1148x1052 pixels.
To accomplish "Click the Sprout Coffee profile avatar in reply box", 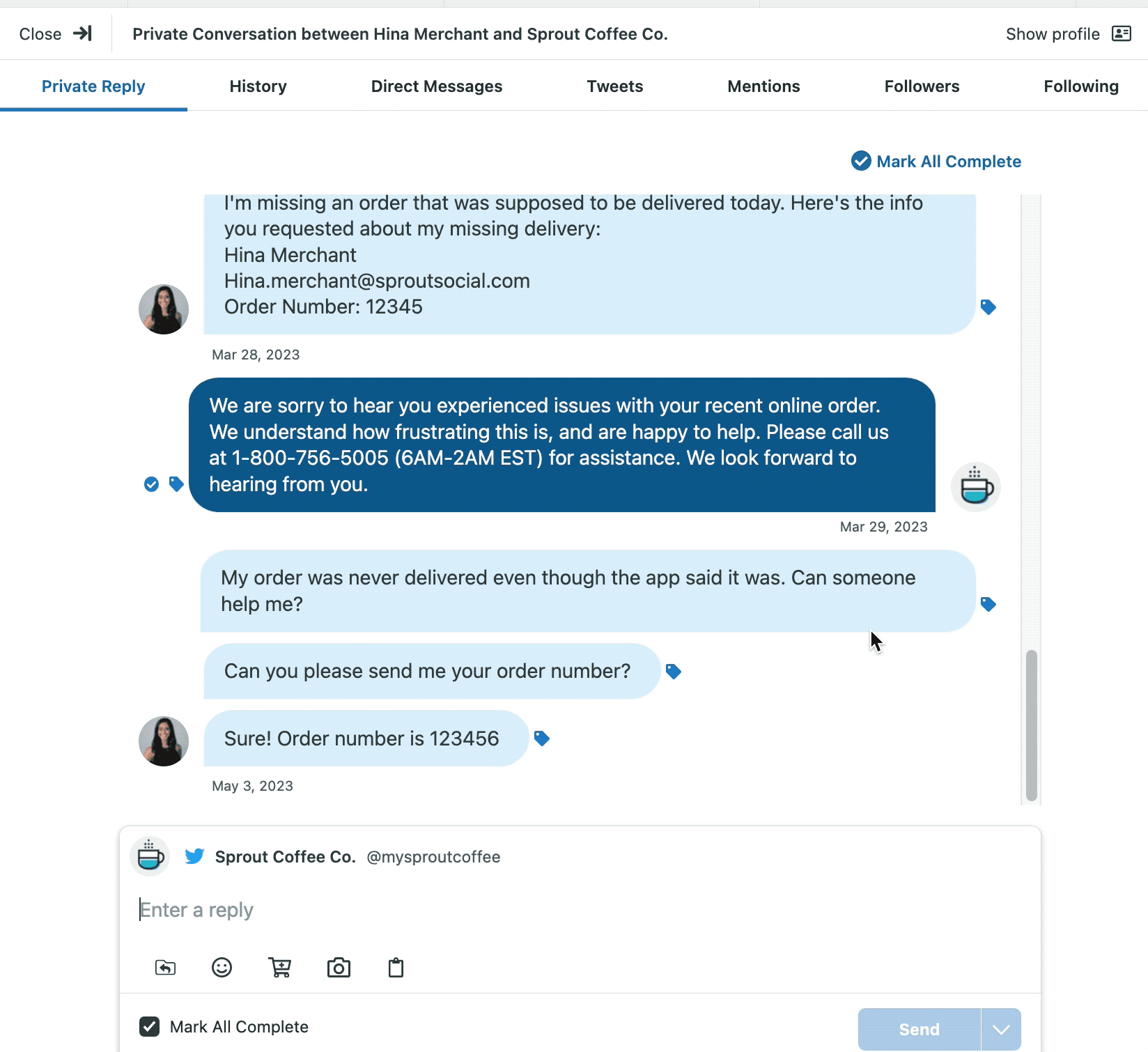I will 150,856.
